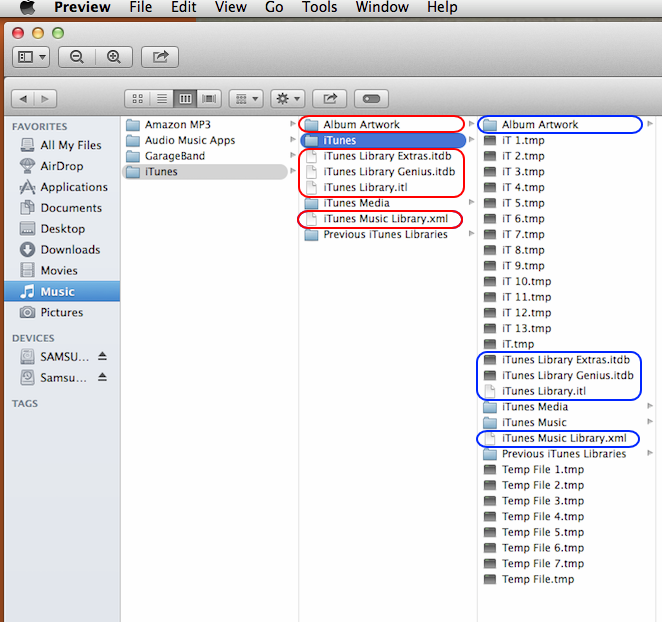Image resolution: width=662 pixels, height=622 pixels.
Task: Select the iT 7.tmp file
Action: (561, 234)
